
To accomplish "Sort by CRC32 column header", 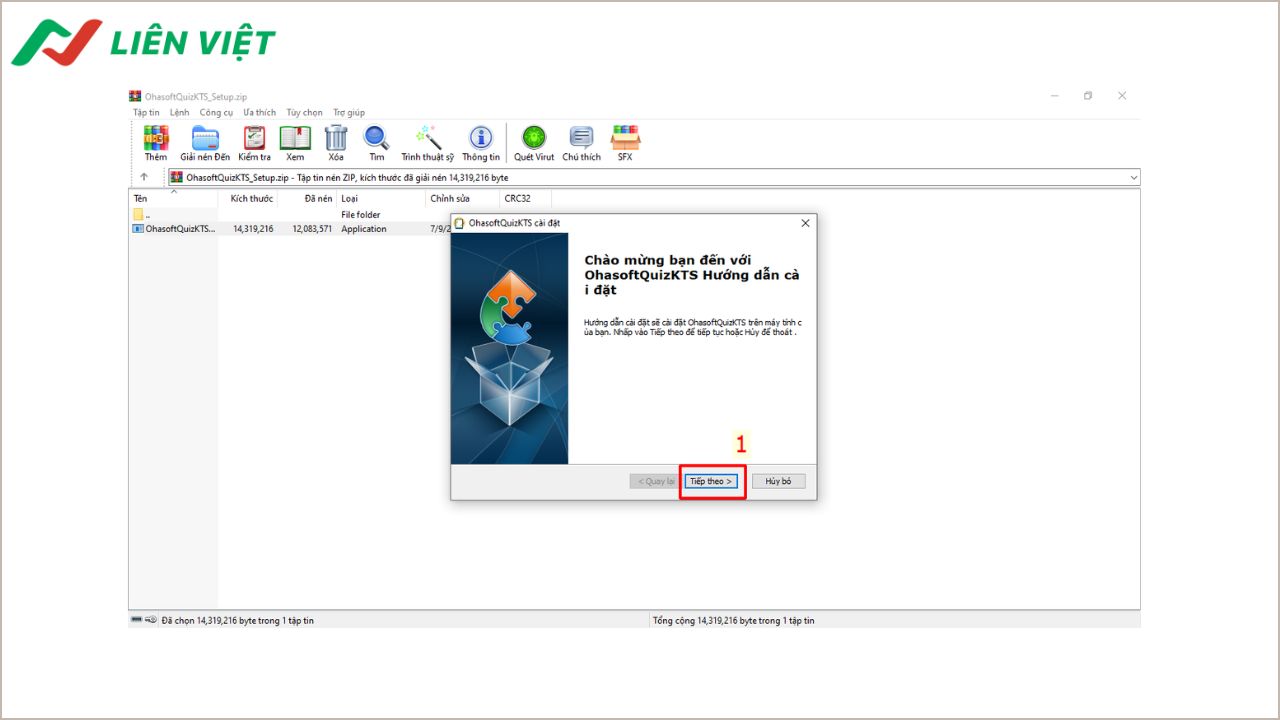I will click(x=526, y=199).
